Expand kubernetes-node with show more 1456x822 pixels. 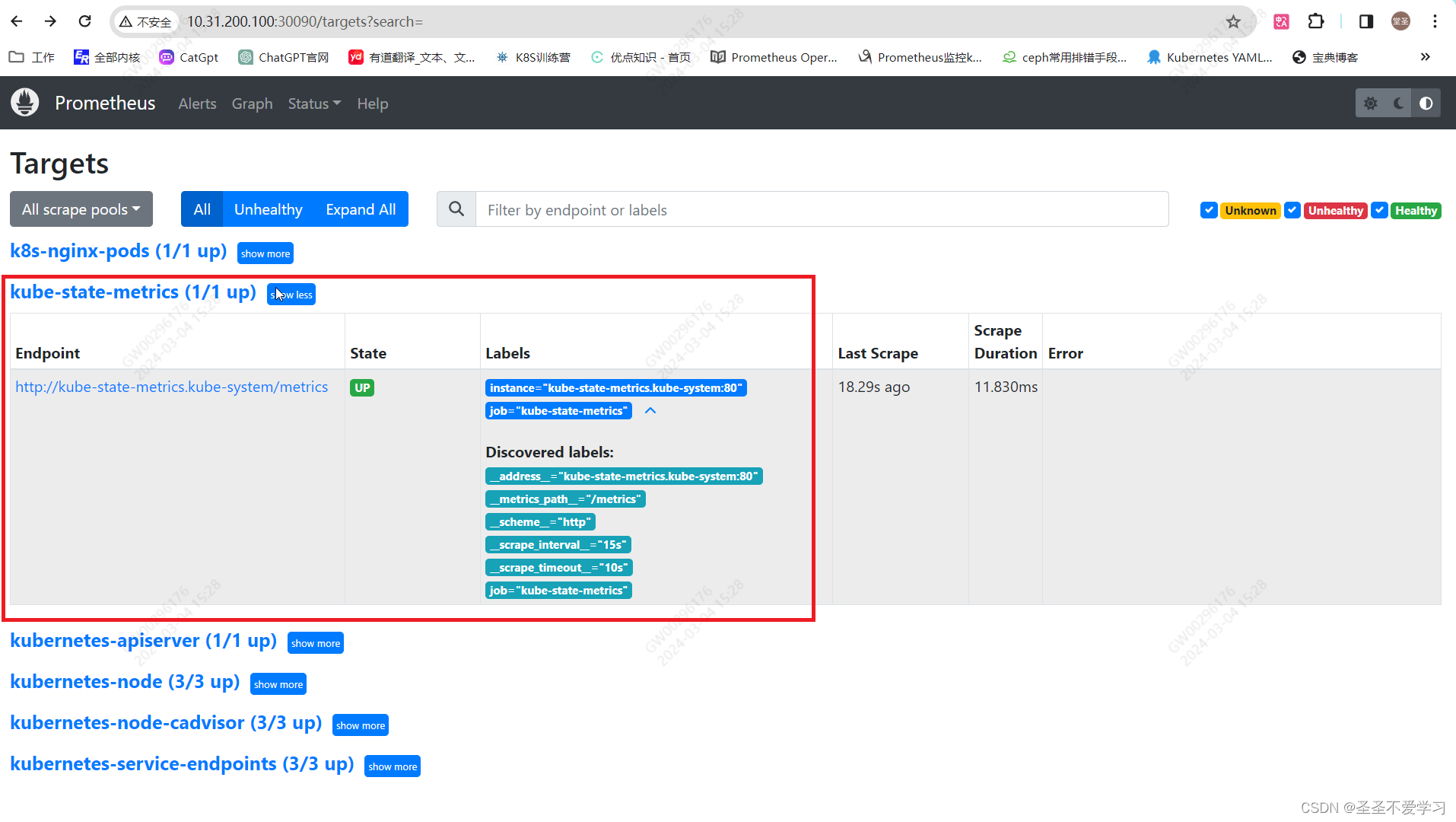[x=278, y=684]
